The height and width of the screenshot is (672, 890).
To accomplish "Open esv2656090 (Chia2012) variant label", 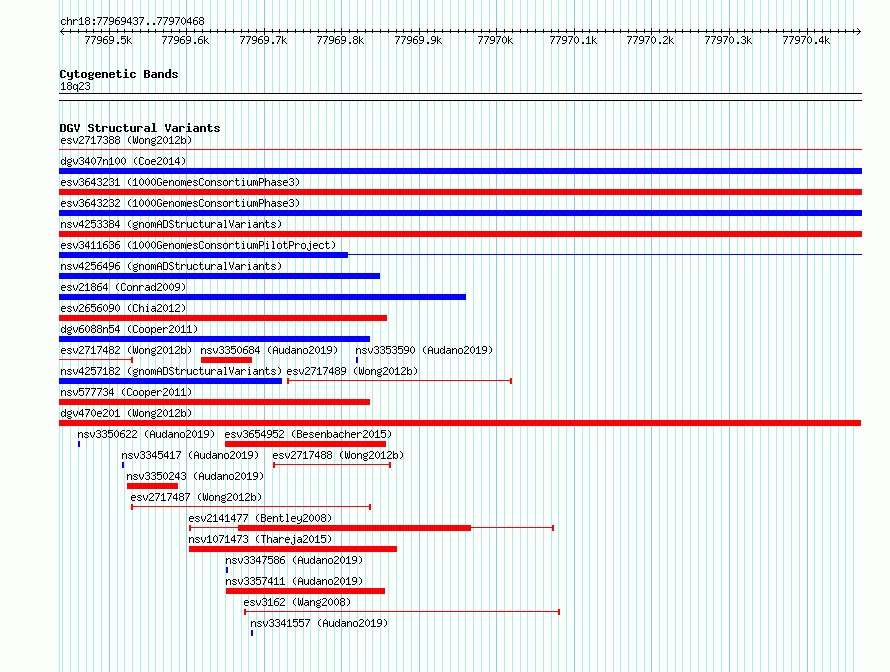I will click(x=123, y=308).
